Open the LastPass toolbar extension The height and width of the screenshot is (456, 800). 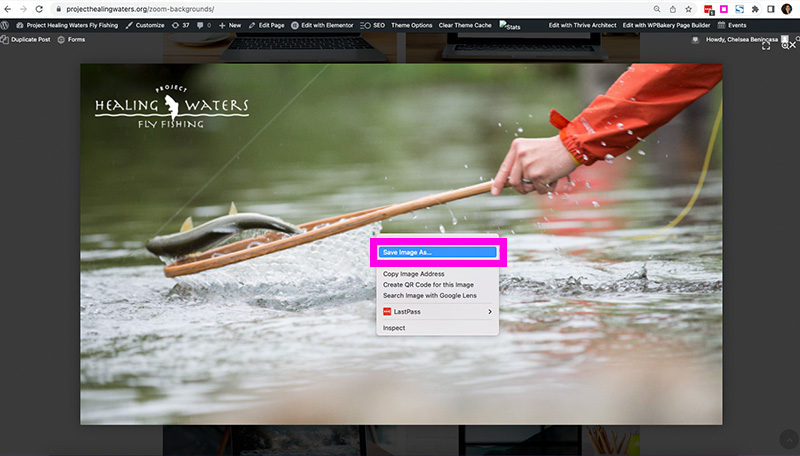709,9
